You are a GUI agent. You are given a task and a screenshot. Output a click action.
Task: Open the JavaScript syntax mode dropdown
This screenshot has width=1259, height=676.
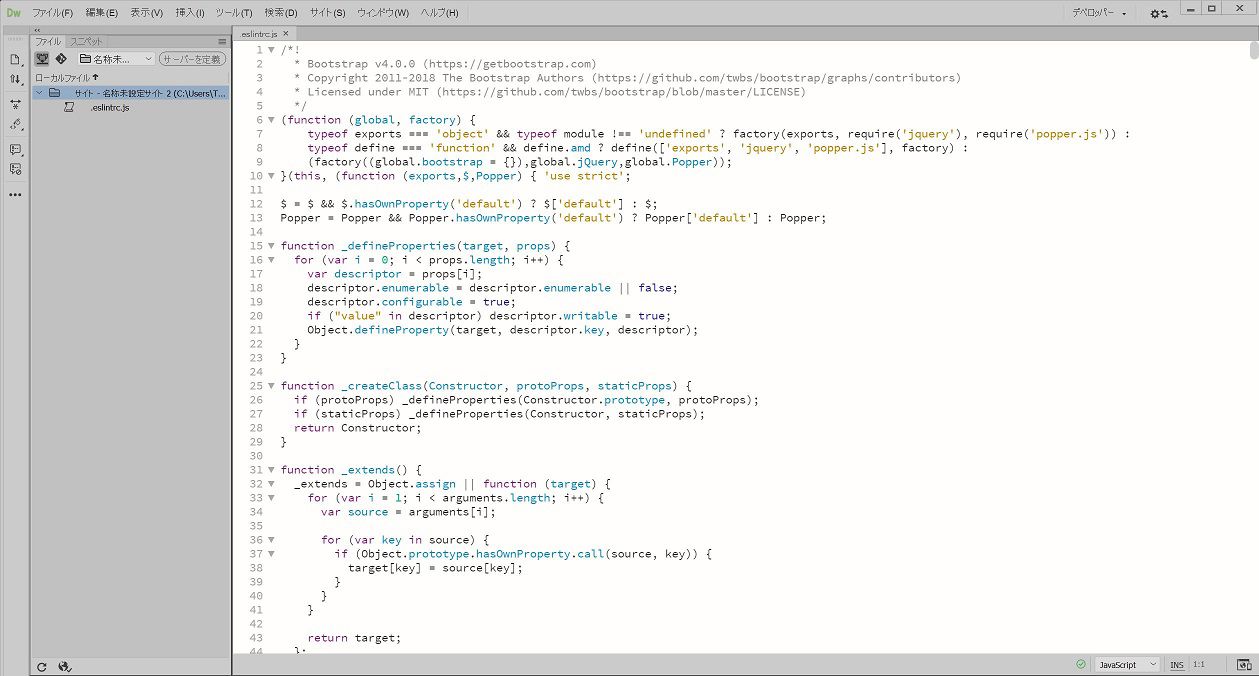(x=1125, y=664)
